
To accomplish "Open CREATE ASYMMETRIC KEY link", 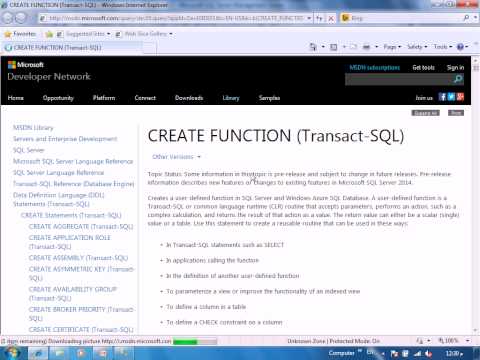I will 81,273.
